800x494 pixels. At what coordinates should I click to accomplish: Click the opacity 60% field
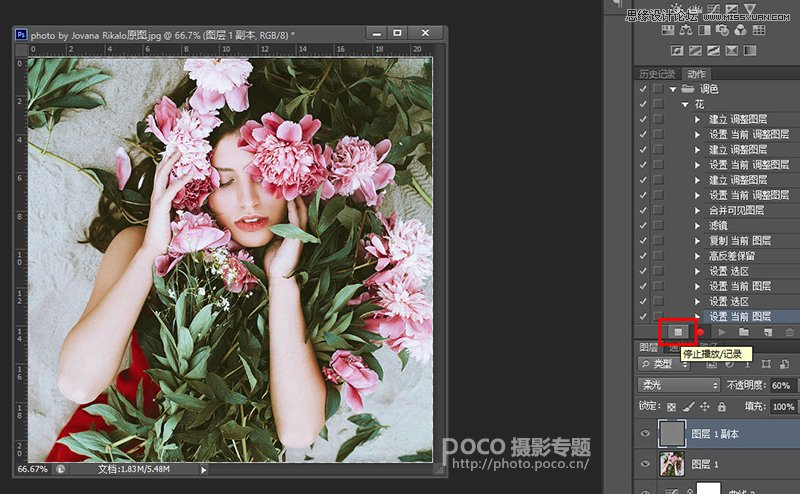tap(783, 385)
